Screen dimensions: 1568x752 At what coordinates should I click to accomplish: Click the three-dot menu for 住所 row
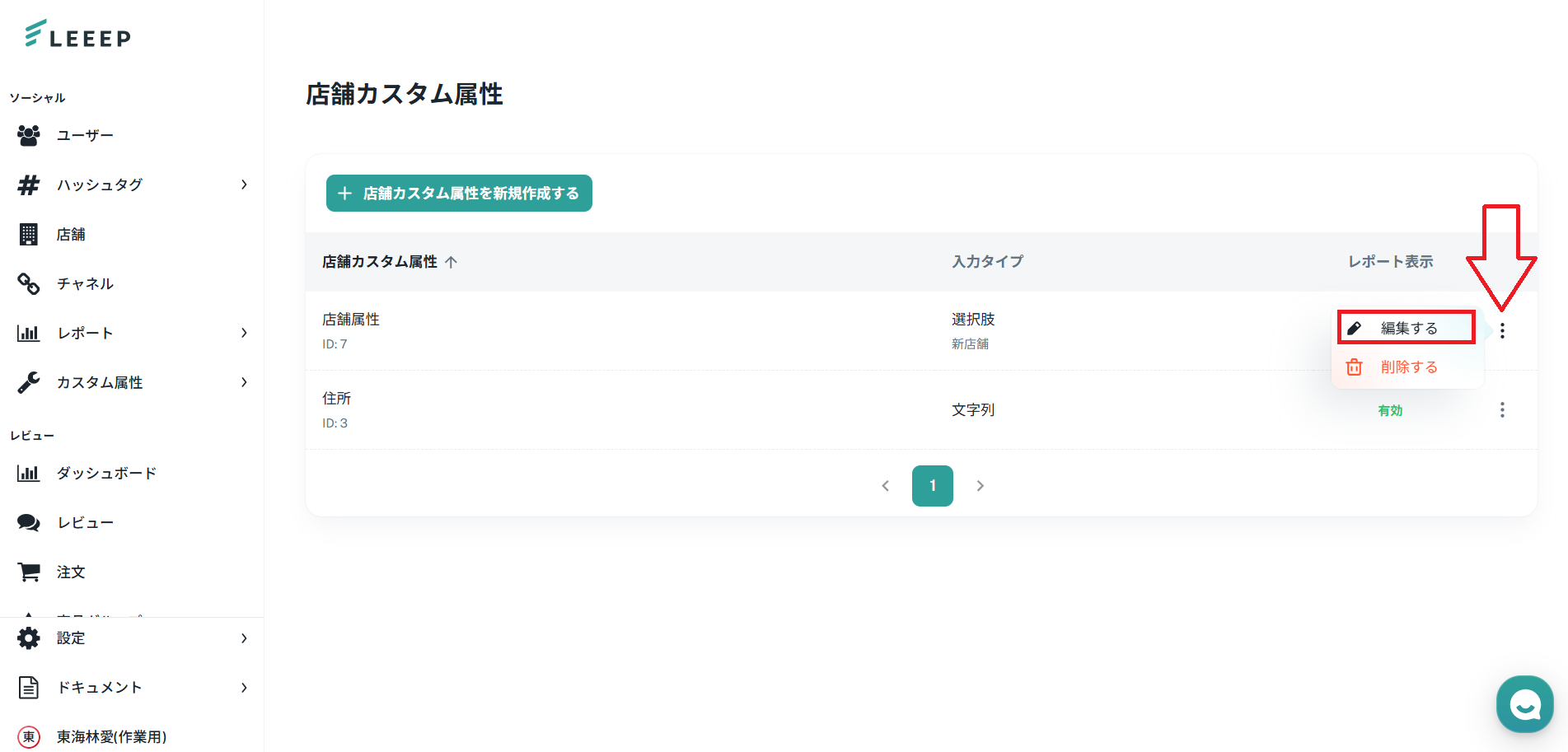click(x=1502, y=410)
